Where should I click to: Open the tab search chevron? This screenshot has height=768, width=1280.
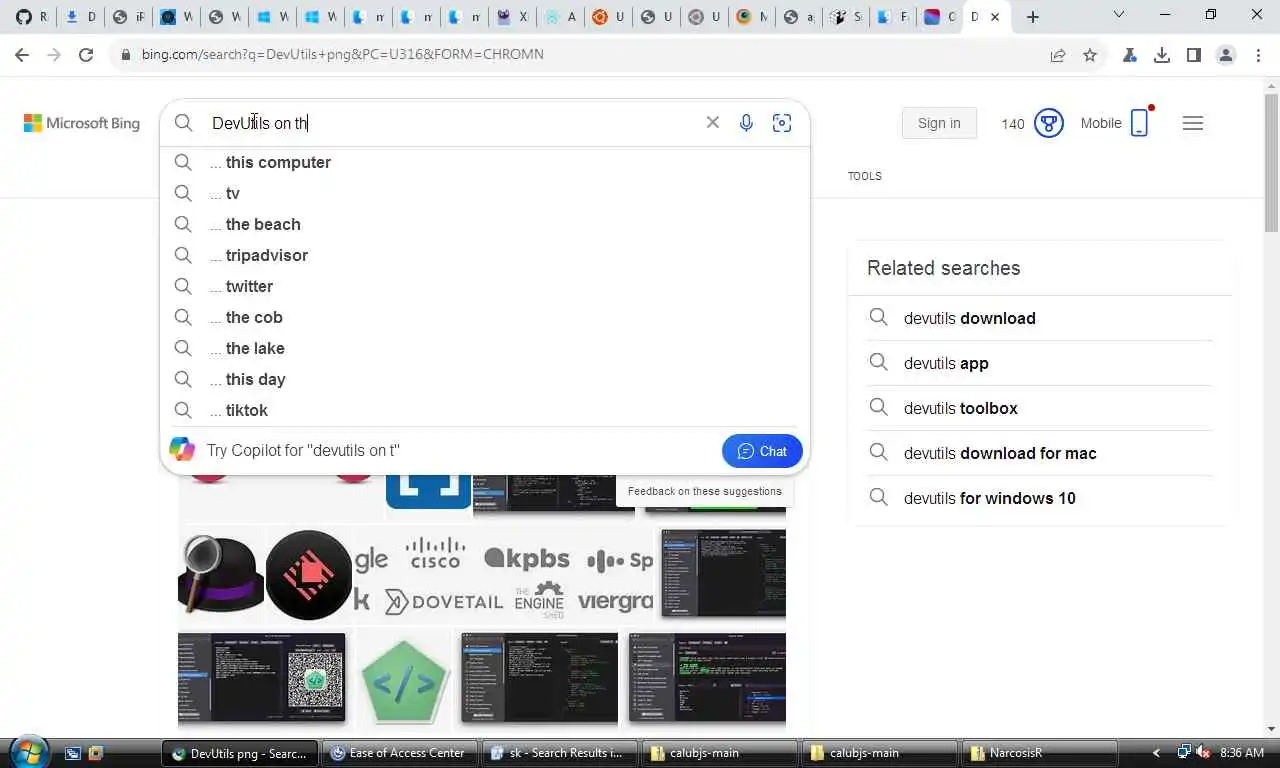click(1119, 15)
